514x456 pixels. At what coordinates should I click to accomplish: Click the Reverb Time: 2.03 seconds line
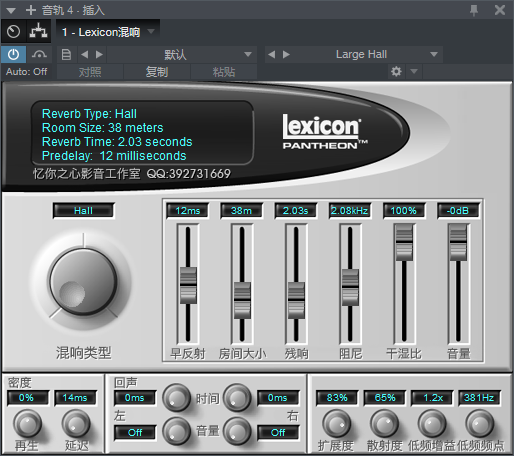[x=117, y=142]
